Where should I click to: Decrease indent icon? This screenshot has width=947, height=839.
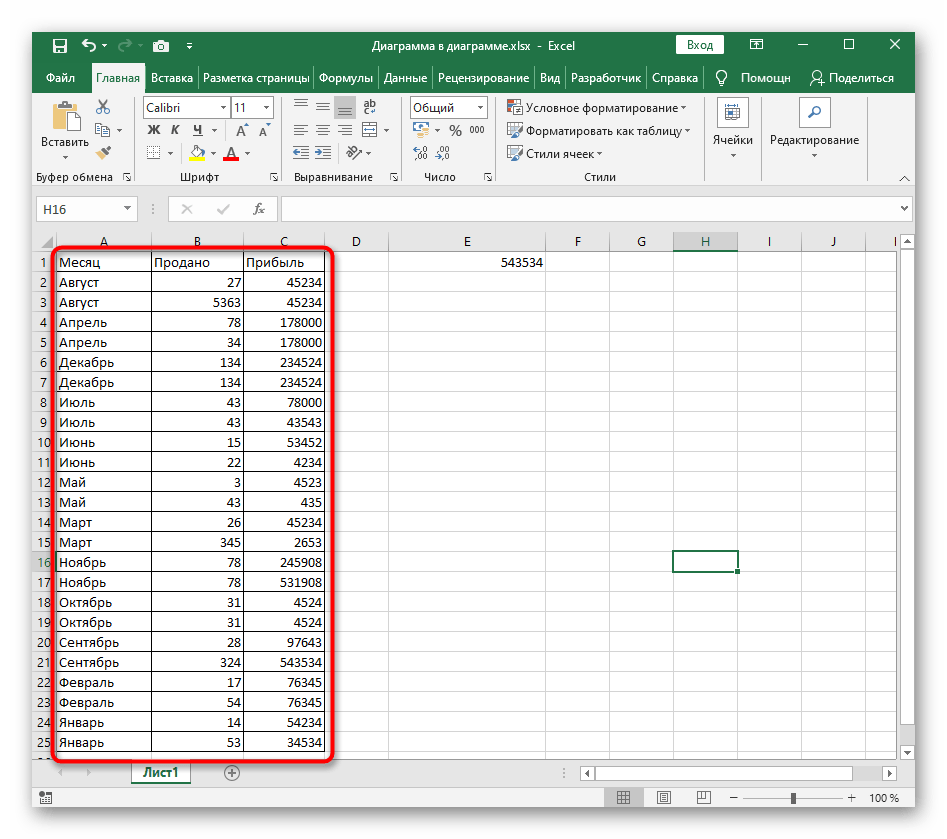(301, 153)
